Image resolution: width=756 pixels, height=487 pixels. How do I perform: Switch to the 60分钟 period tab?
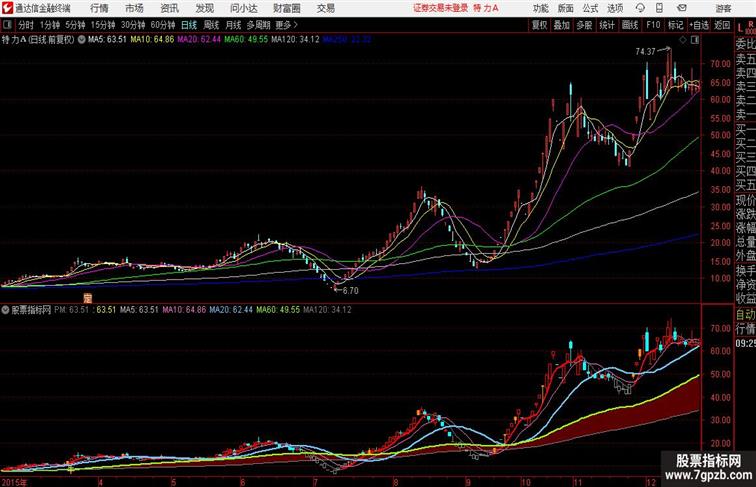coord(163,25)
